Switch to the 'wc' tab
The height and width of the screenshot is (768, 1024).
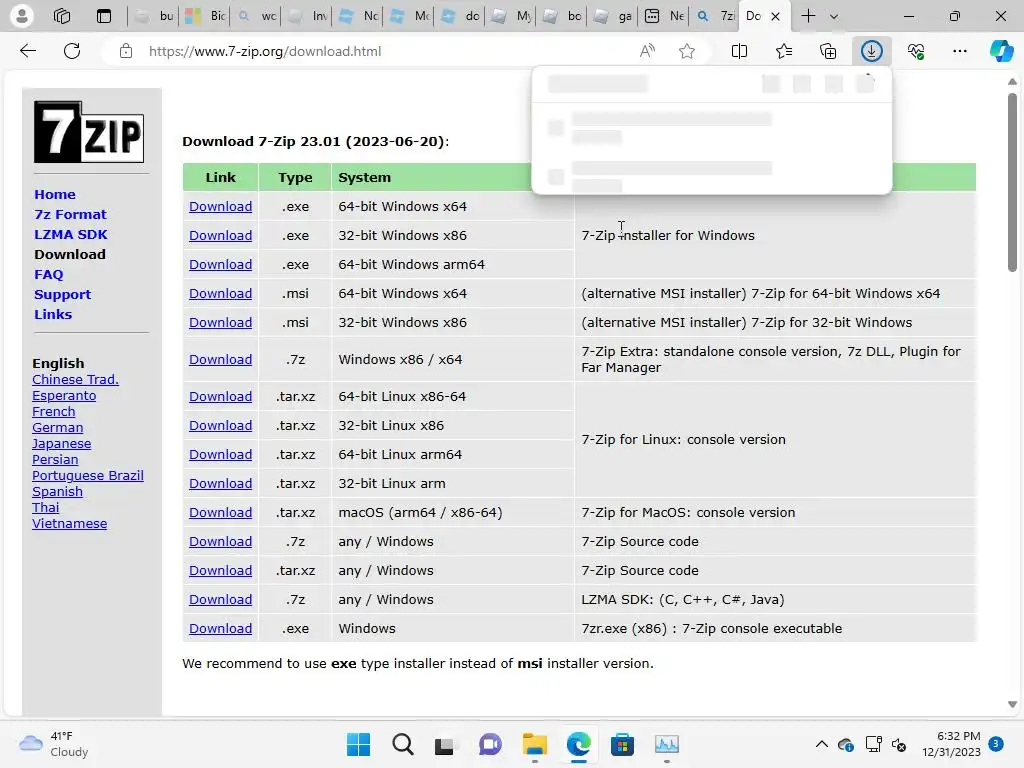coord(256,16)
